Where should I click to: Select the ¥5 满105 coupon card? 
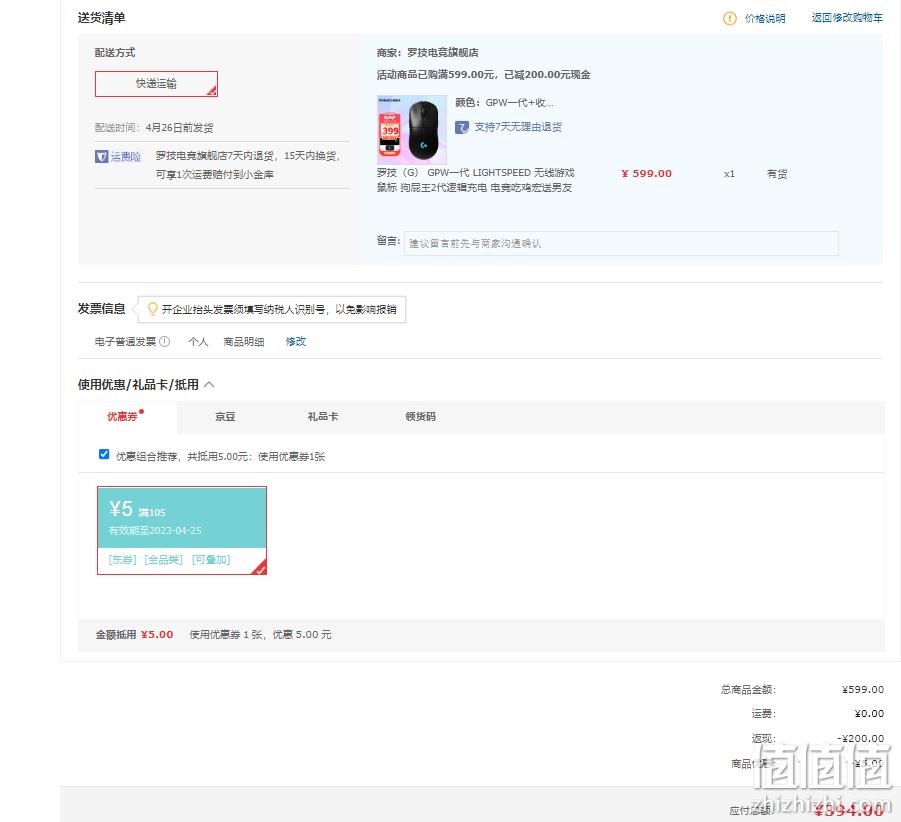point(182,530)
